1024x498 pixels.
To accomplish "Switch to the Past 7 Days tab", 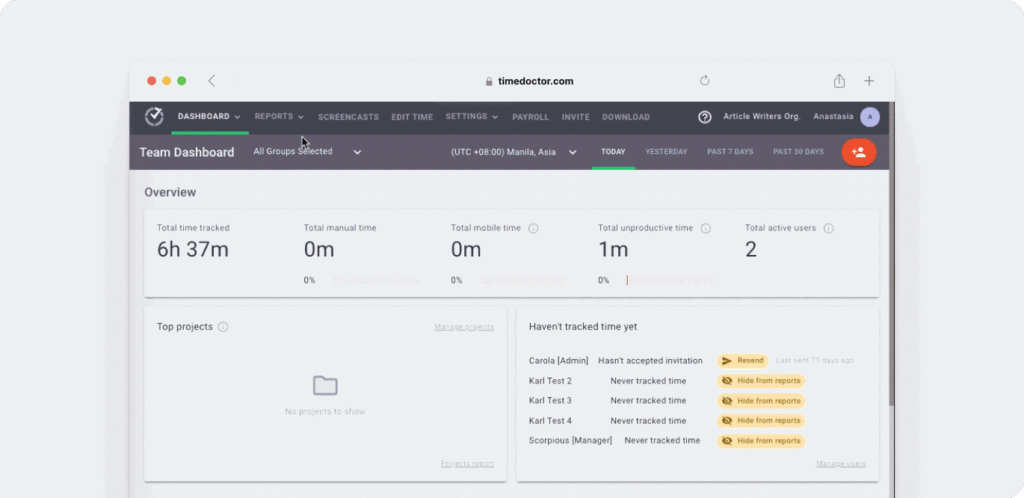I will tap(730, 152).
